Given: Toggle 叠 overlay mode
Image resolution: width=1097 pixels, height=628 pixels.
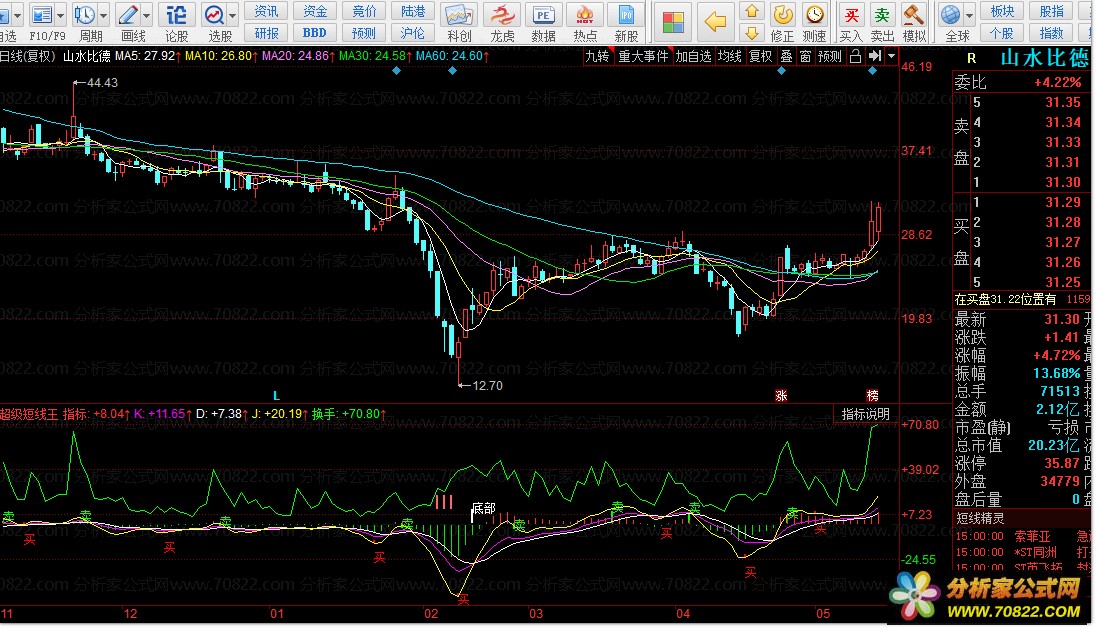Looking at the screenshot, I should pos(786,56).
